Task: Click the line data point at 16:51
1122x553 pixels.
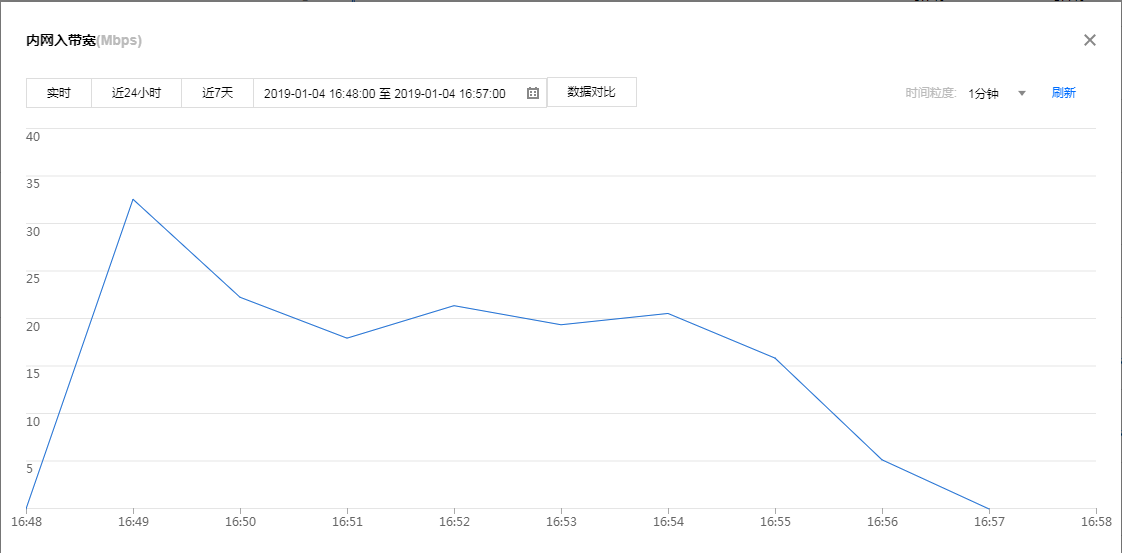Action: [x=347, y=338]
